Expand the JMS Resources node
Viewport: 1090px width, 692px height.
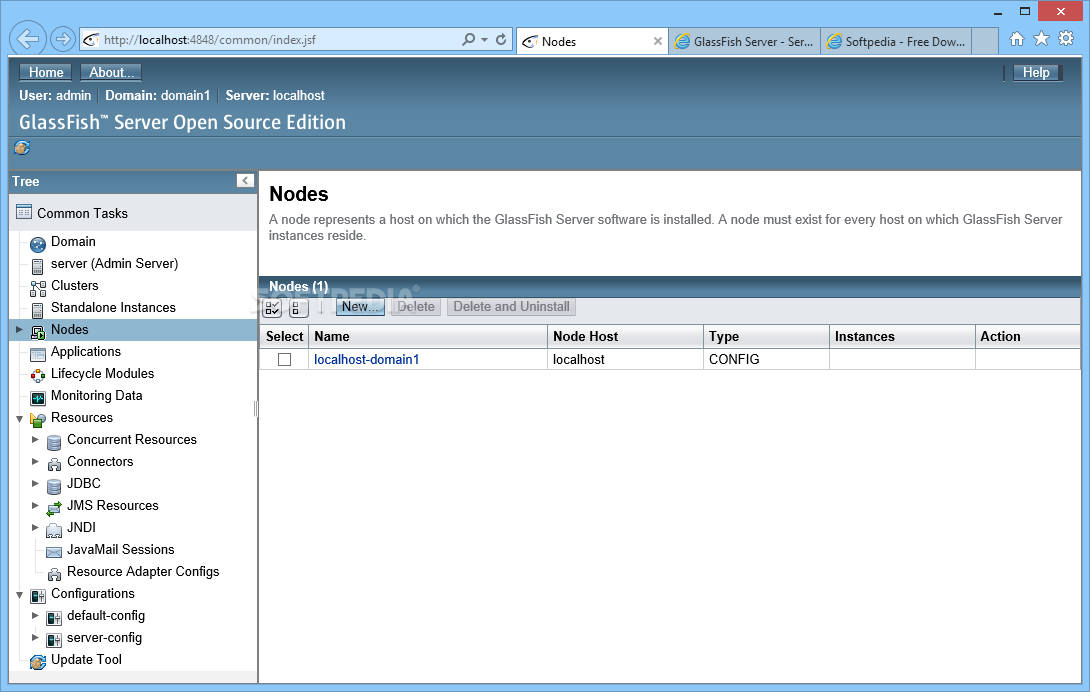[35, 506]
